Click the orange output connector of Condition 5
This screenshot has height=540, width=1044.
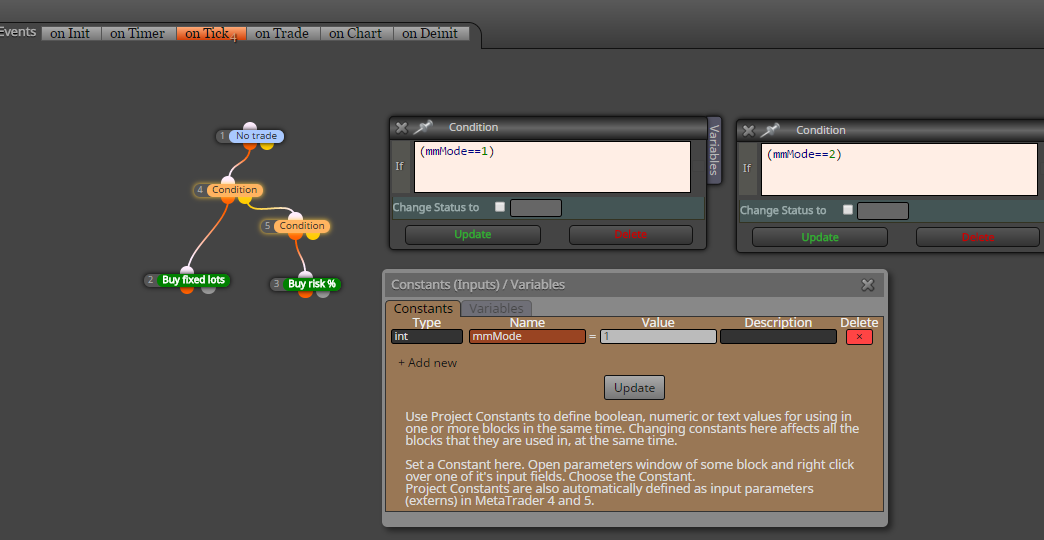click(295, 234)
